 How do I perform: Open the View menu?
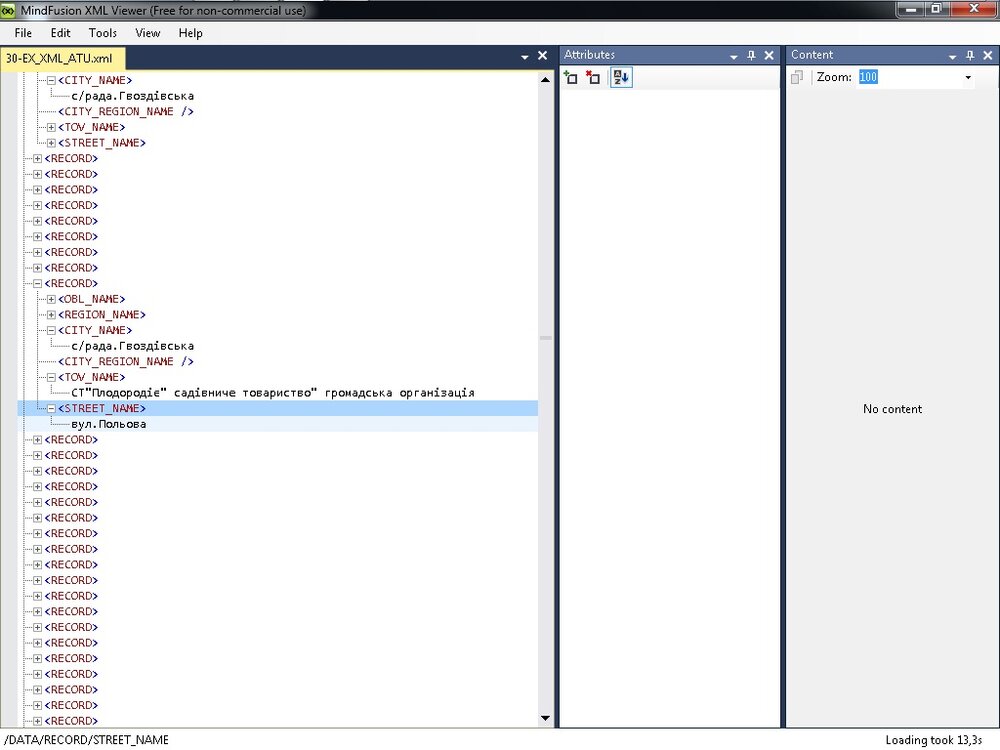tap(148, 33)
